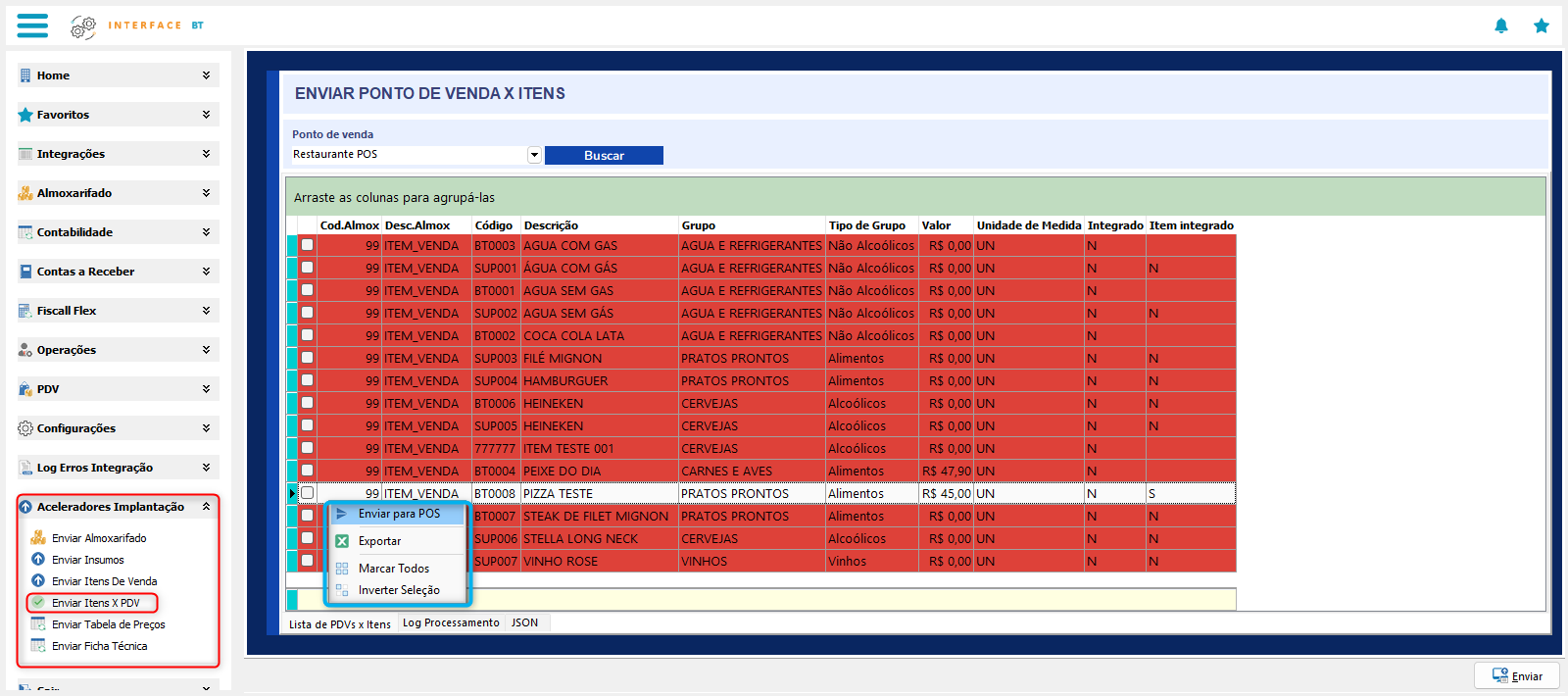Click the Almoxarifado boxes icon
Viewport: 1568px width, 696px height.
pos(25,193)
